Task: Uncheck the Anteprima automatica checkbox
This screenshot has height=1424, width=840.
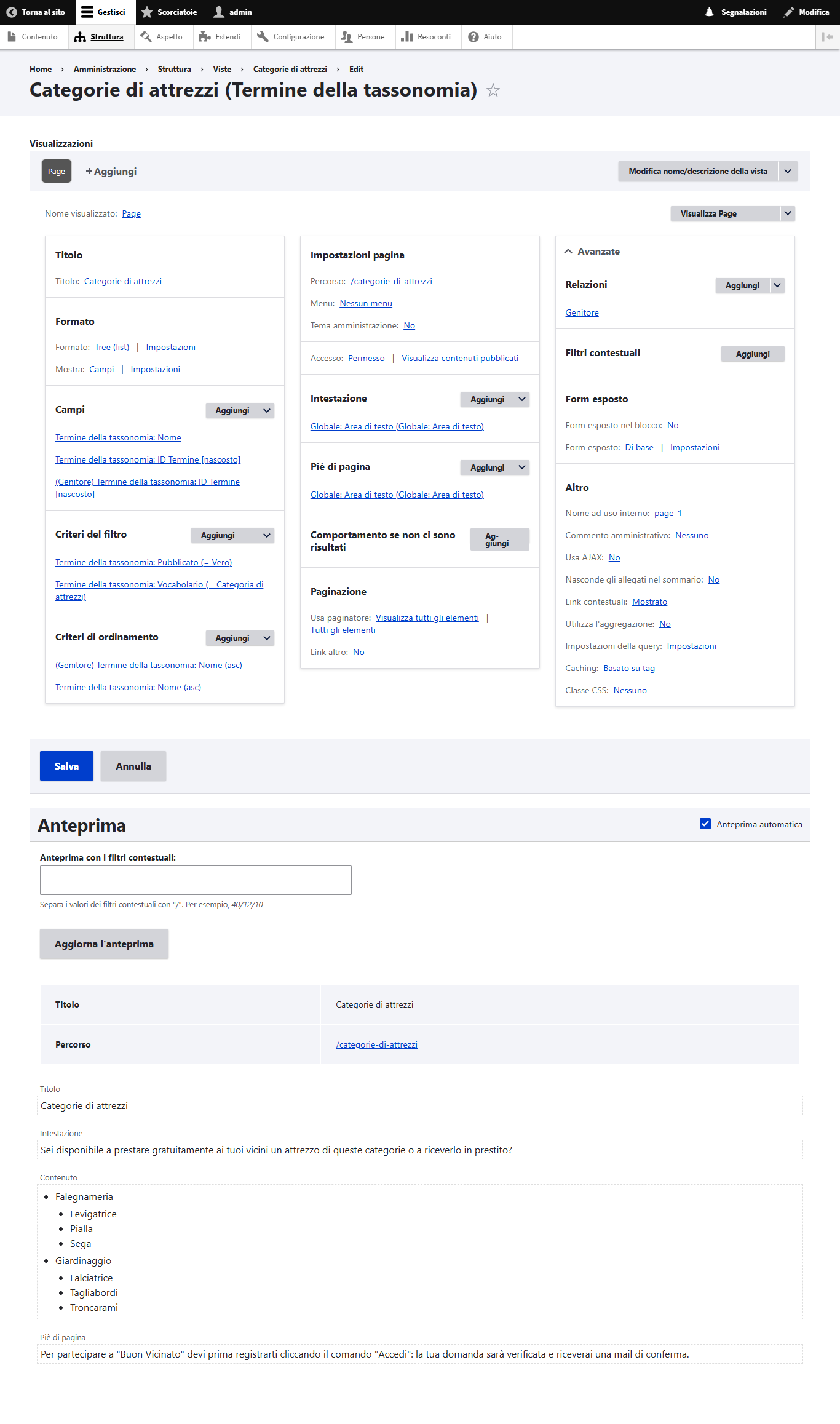Action: click(x=705, y=824)
